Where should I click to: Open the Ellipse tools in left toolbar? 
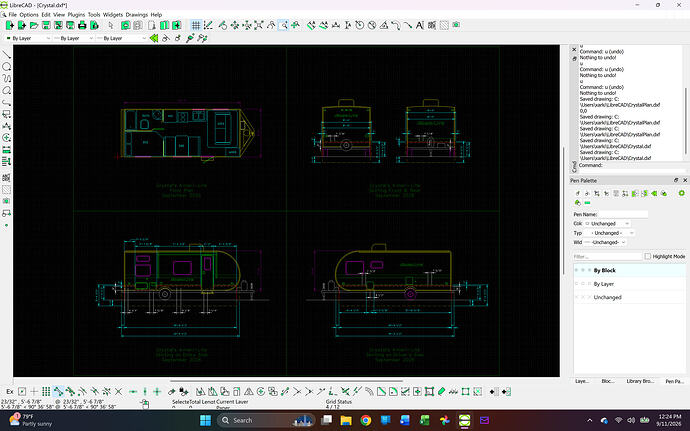pyautogui.click(x=6, y=91)
